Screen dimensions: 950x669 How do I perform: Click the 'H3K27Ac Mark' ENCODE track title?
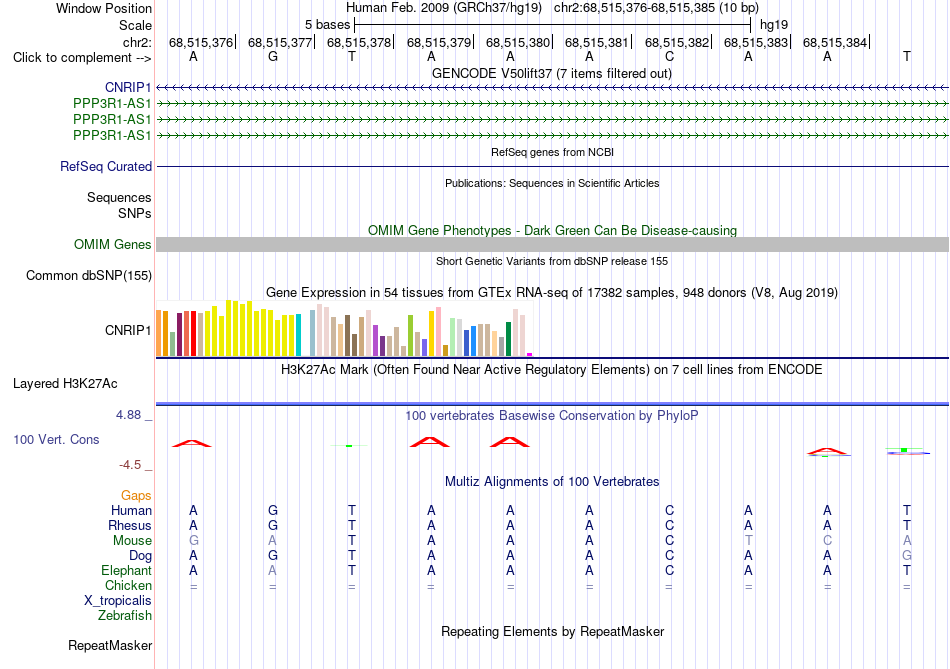coord(552,370)
